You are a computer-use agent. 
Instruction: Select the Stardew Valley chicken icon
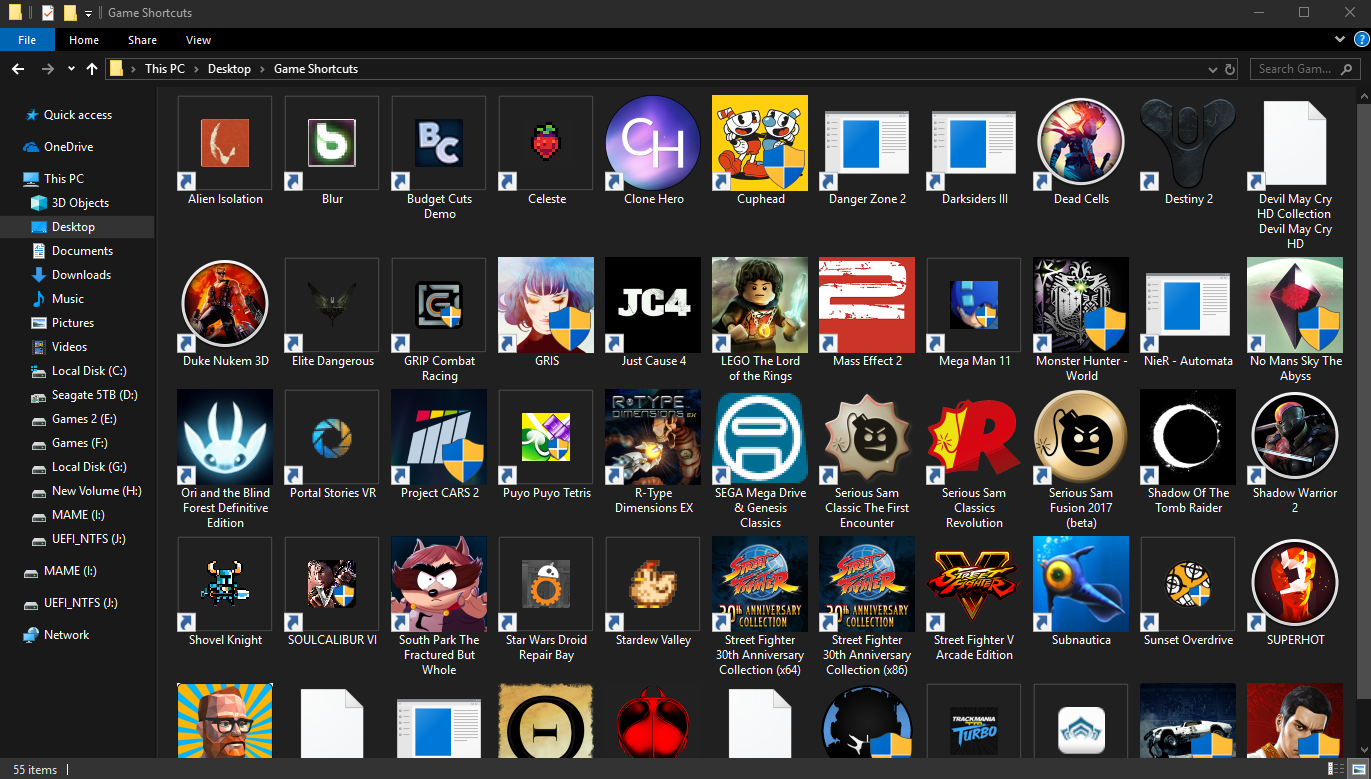[653, 584]
